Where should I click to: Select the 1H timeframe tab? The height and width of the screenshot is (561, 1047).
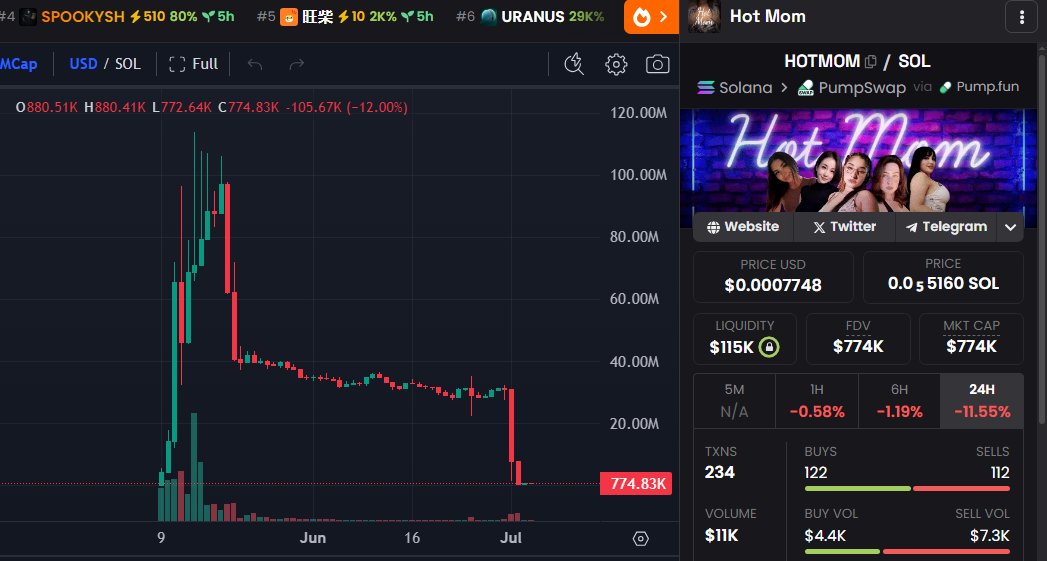pos(817,401)
